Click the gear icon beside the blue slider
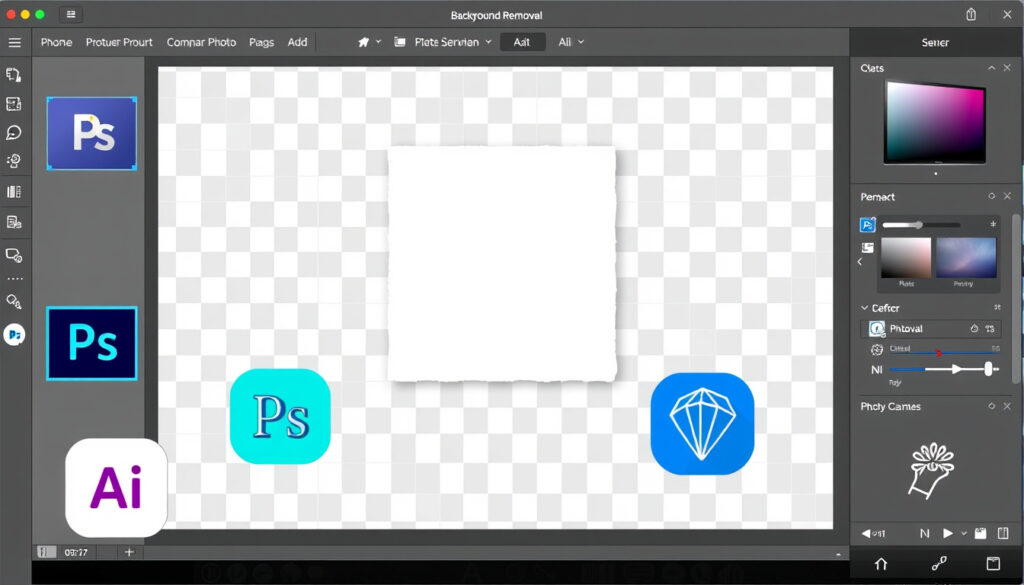This screenshot has height=585, width=1024. pos(877,350)
